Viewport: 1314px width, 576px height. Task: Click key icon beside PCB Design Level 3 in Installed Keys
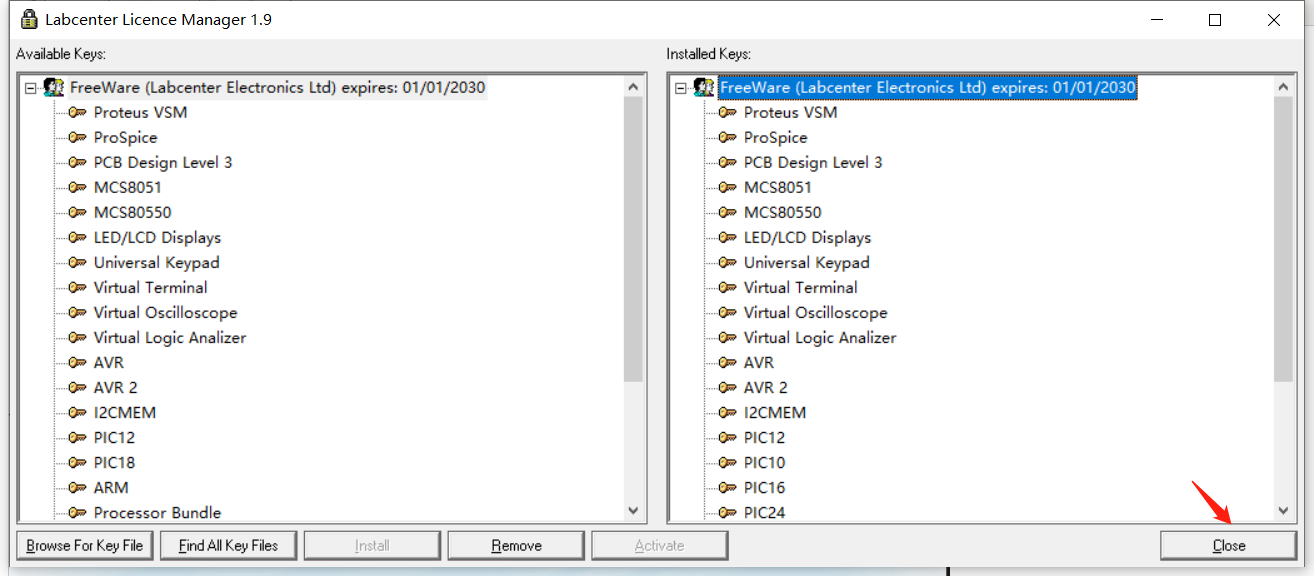click(x=727, y=162)
